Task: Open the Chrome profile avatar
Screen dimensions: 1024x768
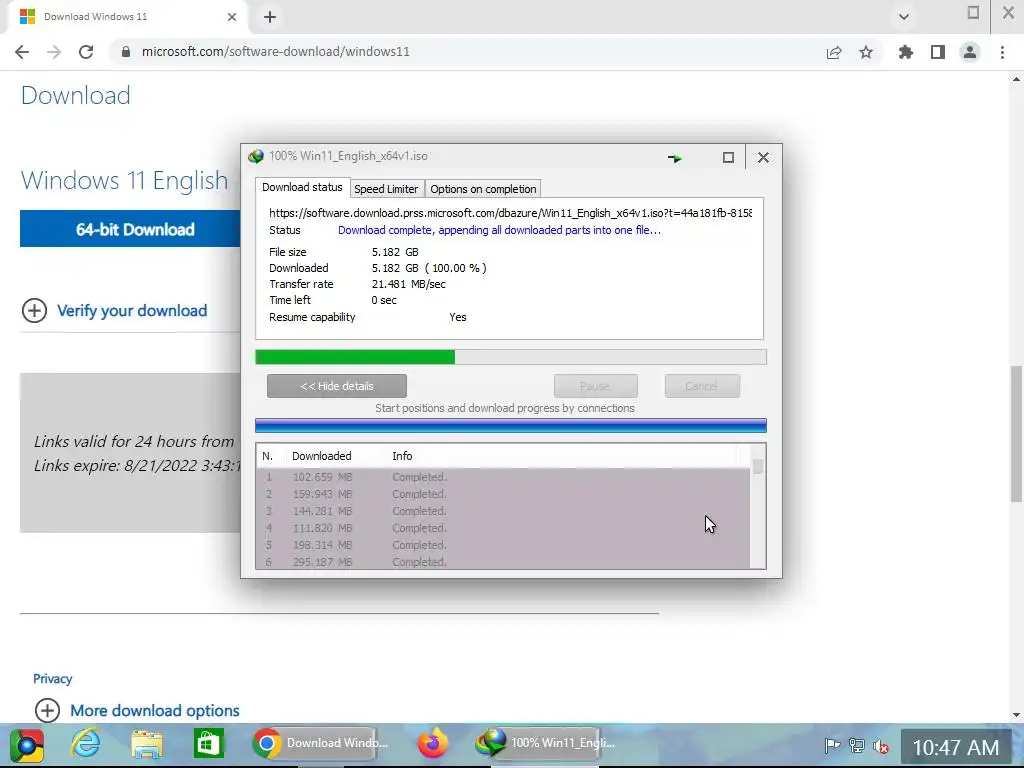Action: (970, 52)
